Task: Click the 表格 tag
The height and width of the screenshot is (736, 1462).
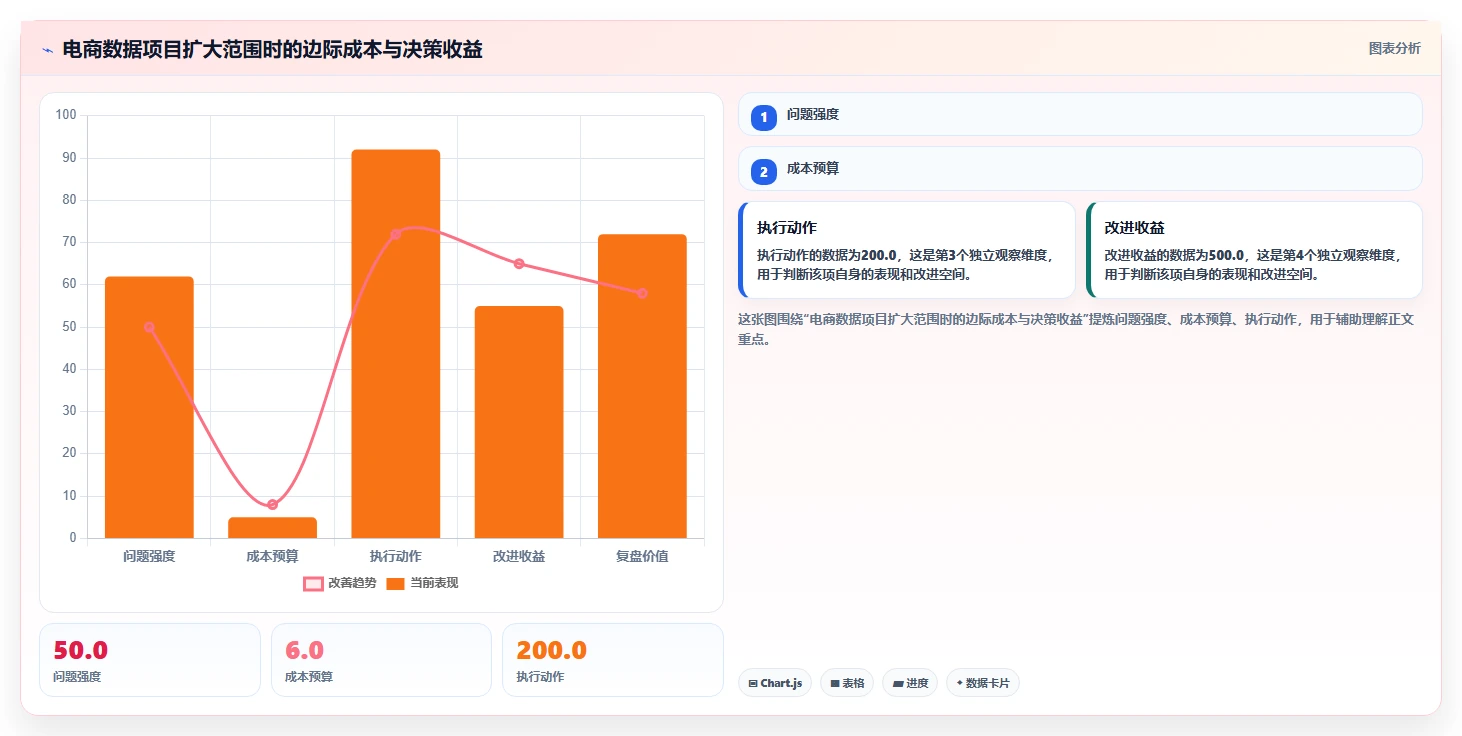Action: pos(847,683)
